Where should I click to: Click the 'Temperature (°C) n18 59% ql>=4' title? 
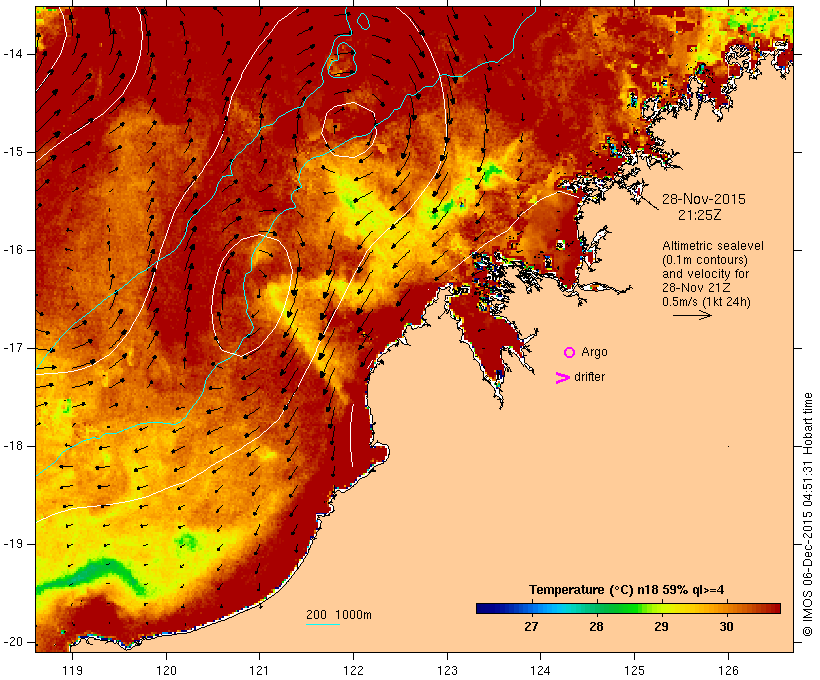(627, 590)
